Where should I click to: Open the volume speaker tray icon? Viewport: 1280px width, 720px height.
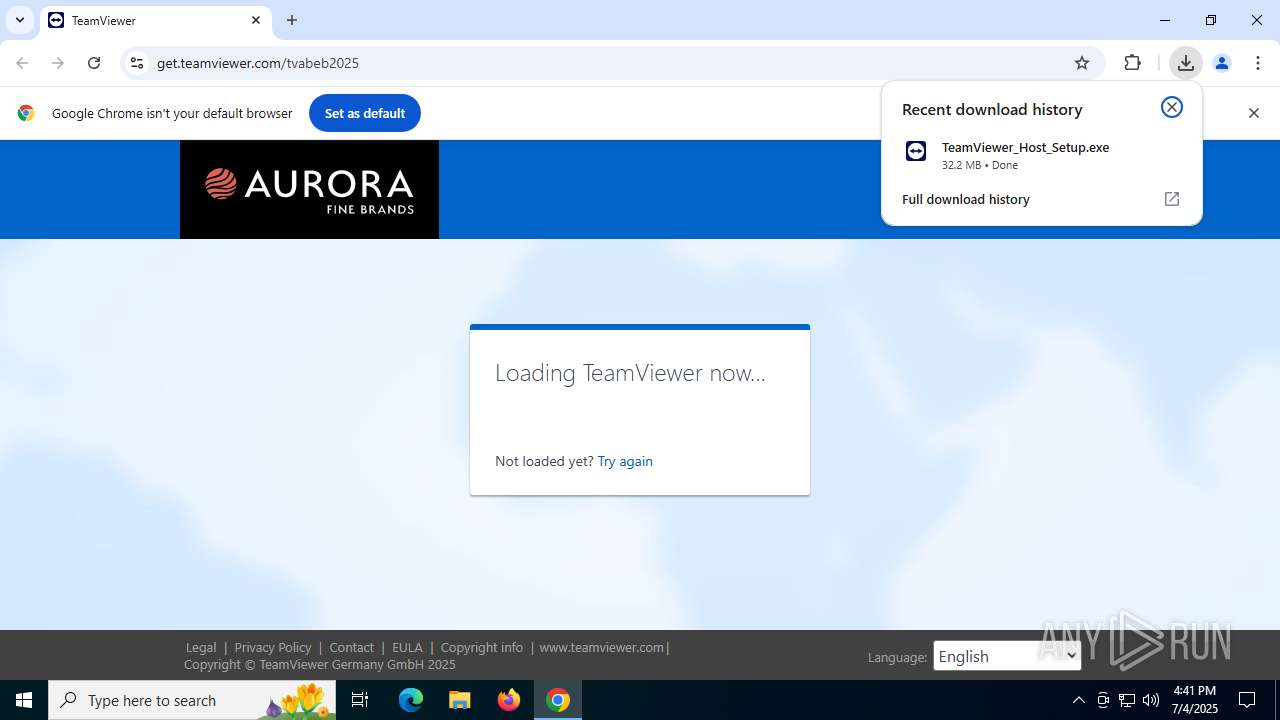[x=1151, y=700]
